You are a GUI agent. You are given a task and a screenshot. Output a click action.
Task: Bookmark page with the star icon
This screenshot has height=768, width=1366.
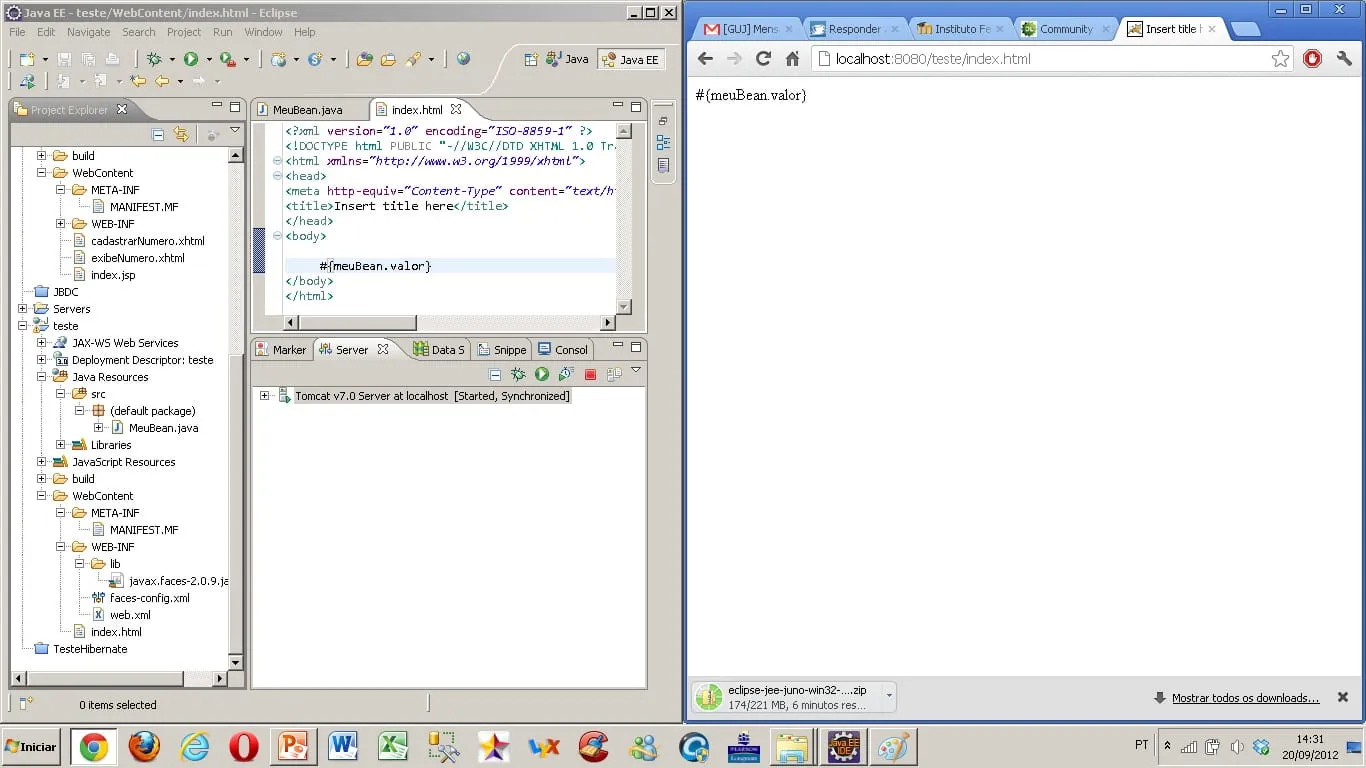tap(1280, 59)
